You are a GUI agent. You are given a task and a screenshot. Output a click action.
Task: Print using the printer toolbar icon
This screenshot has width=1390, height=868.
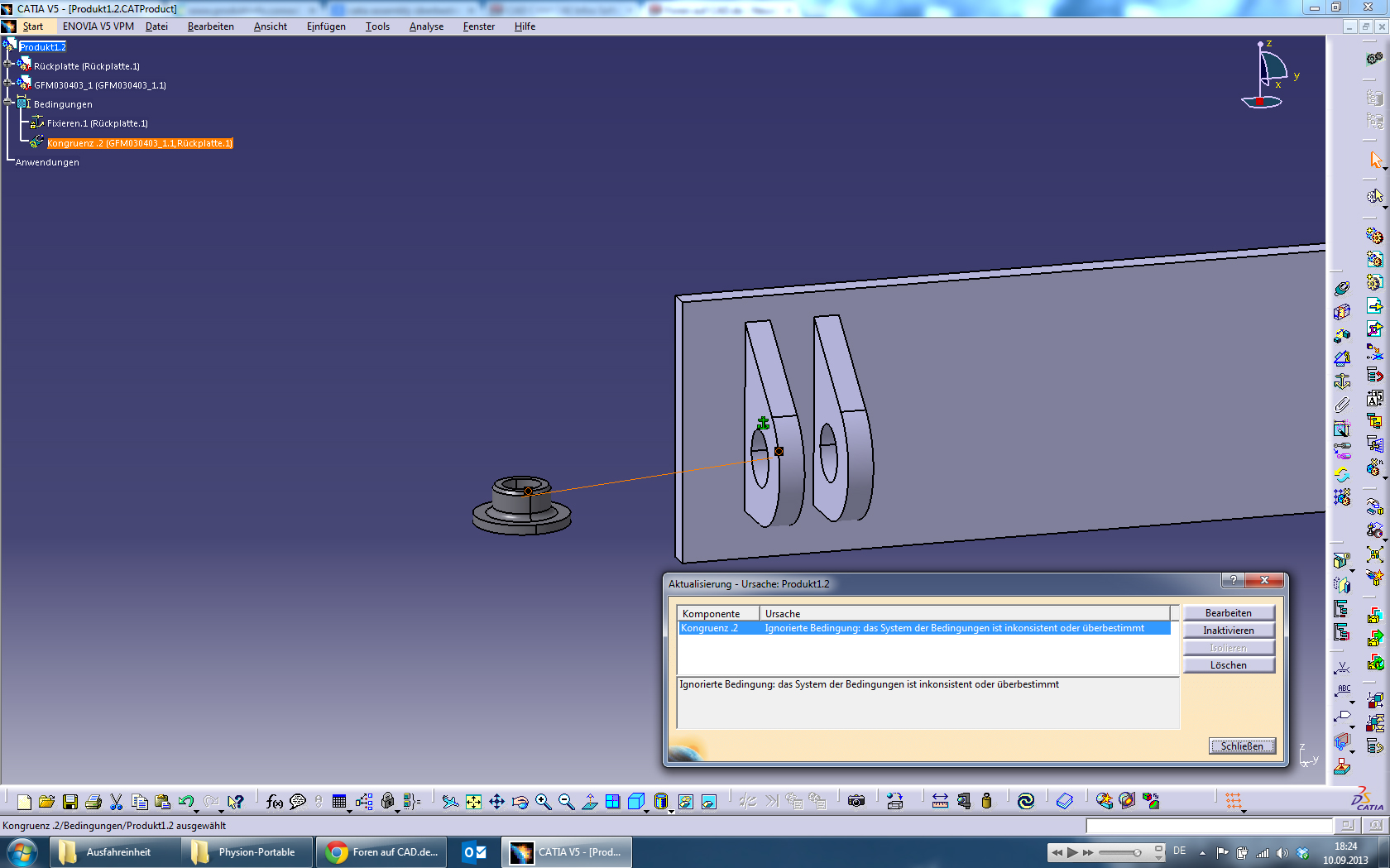(93, 801)
